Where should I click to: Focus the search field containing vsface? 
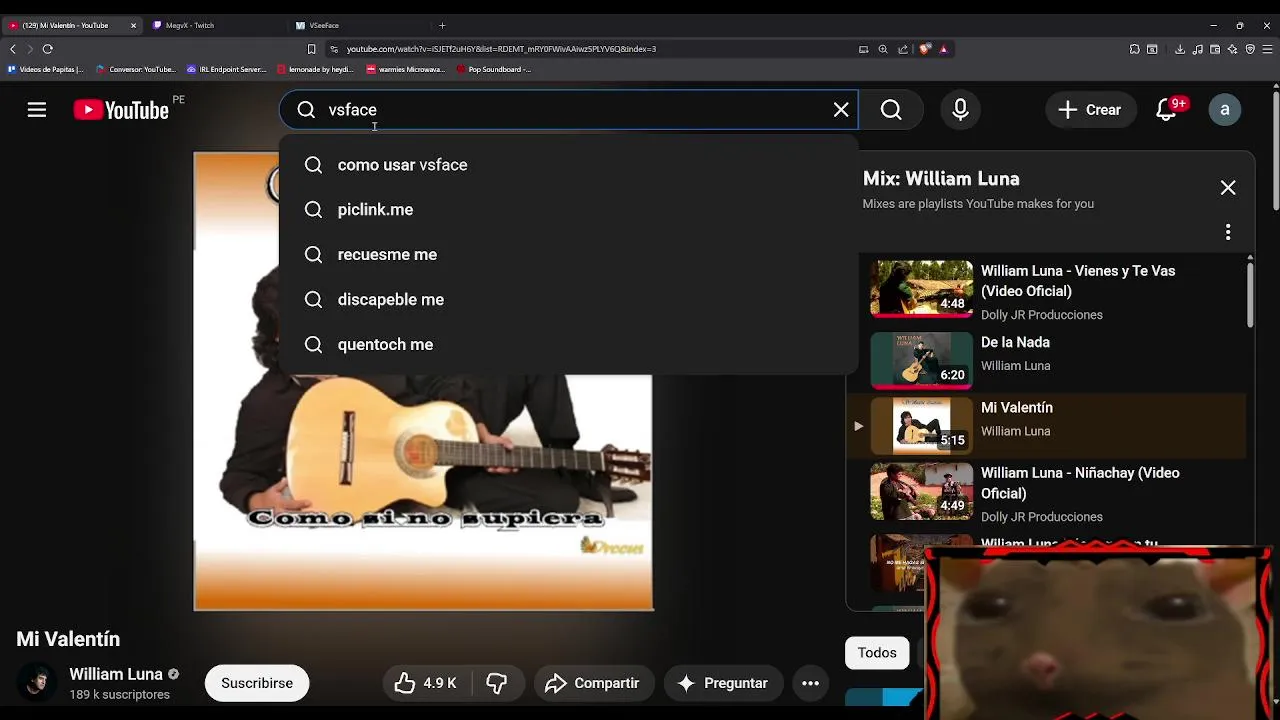(x=570, y=110)
